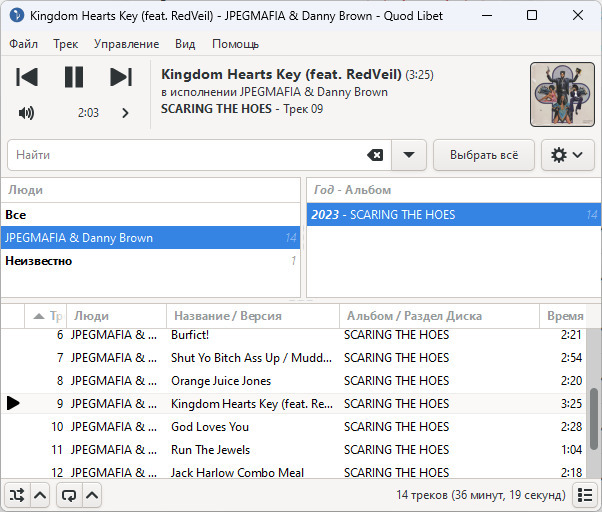Toggle shuffle playback mode

[17, 495]
